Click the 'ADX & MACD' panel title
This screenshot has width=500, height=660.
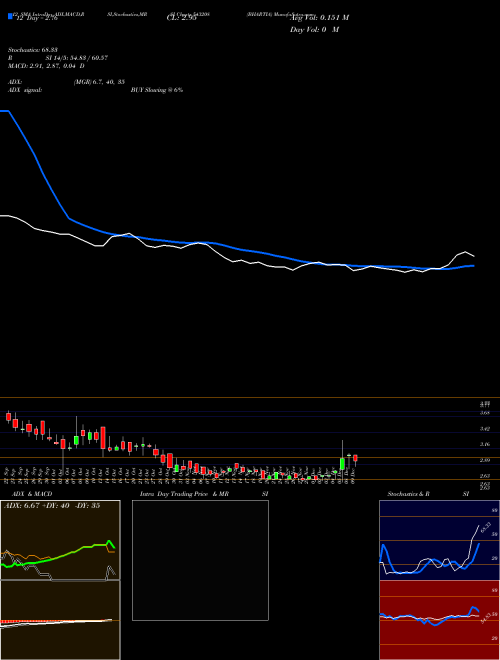click(32, 494)
